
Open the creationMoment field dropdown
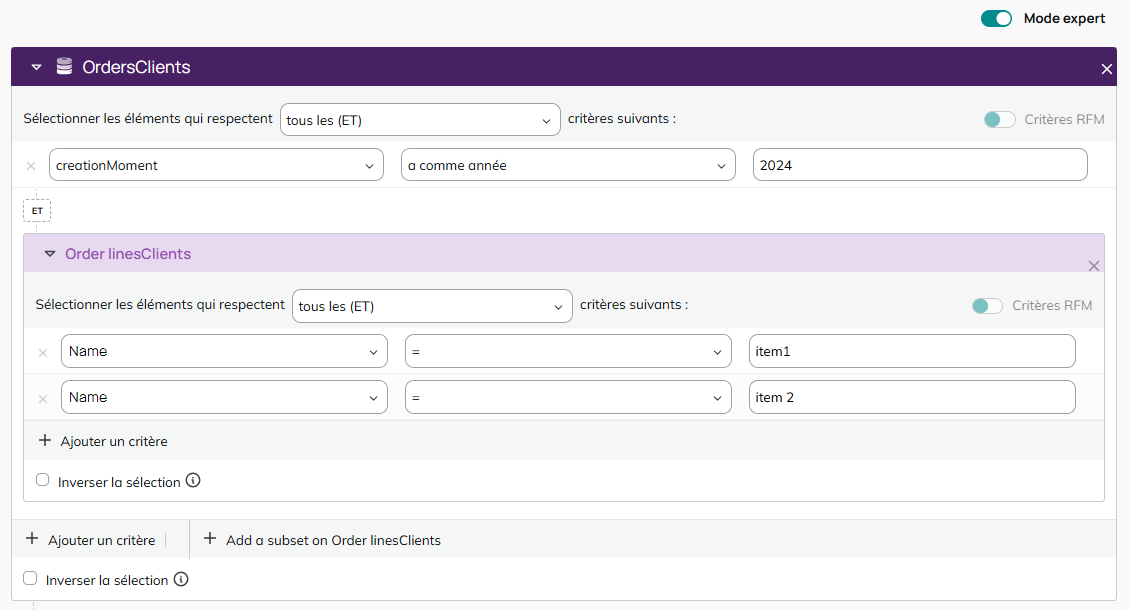(216, 165)
